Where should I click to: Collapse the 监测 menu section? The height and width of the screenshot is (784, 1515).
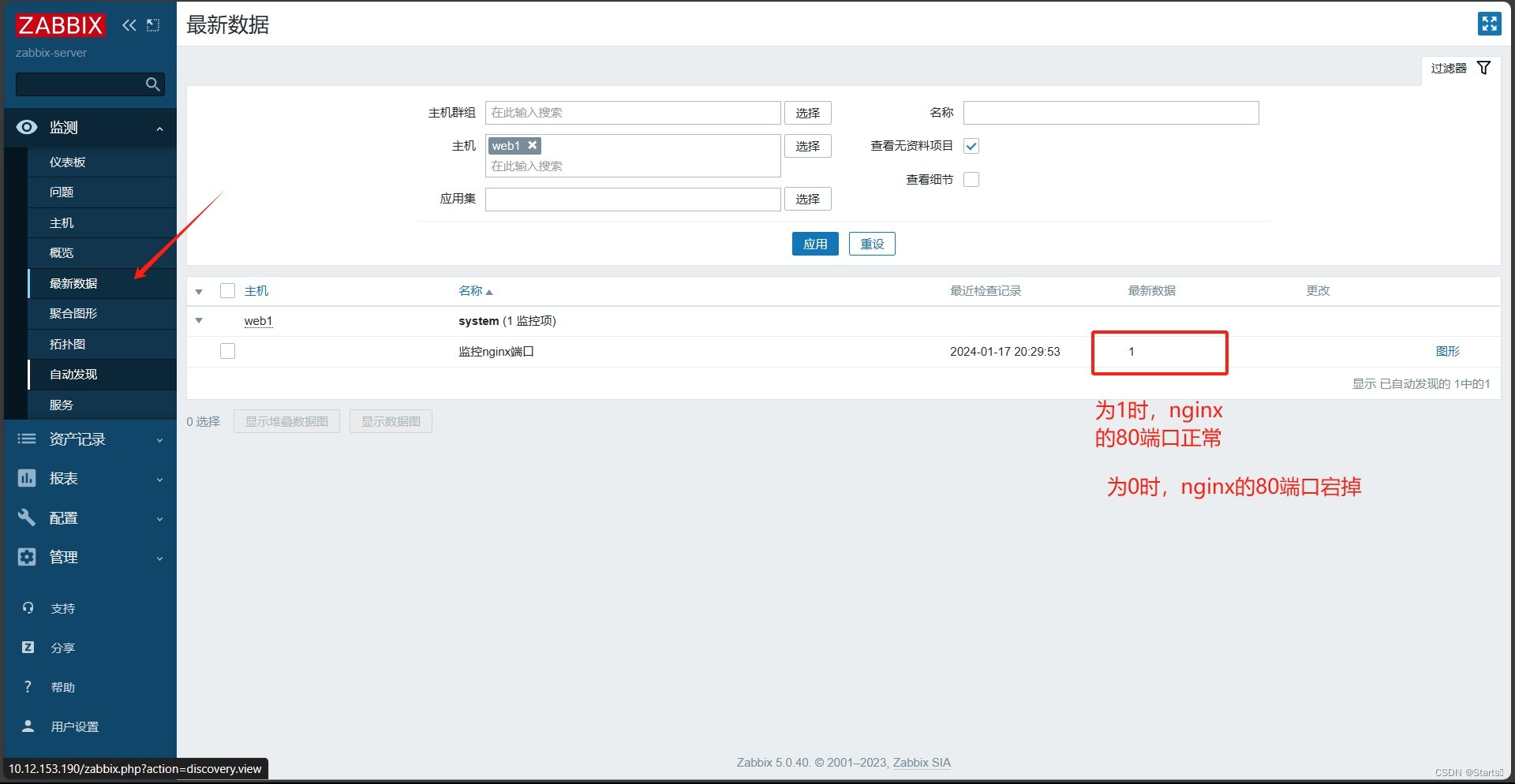[159, 129]
